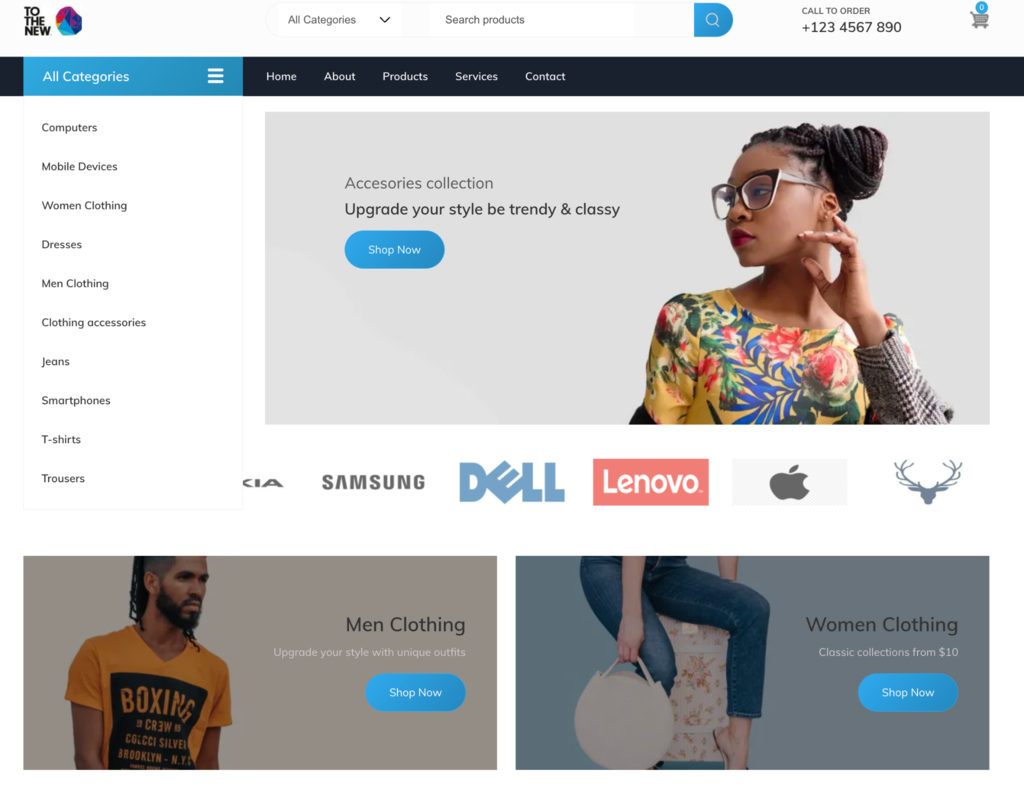Click the blue search magnifier button
The image size is (1024, 798).
pyautogui.click(x=712, y=20)
